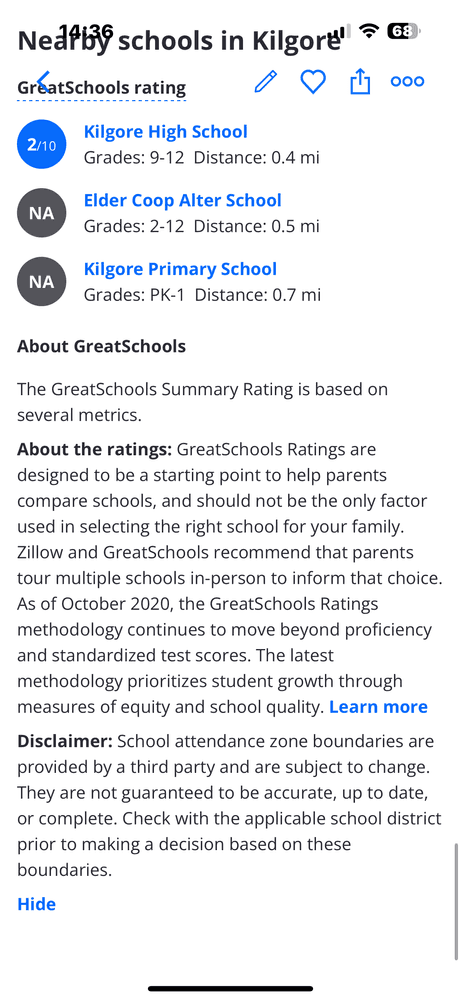461x1000 pixels.
Task: Tap the battery status icon
Action: pyautogui.click(x=402, y=31)
